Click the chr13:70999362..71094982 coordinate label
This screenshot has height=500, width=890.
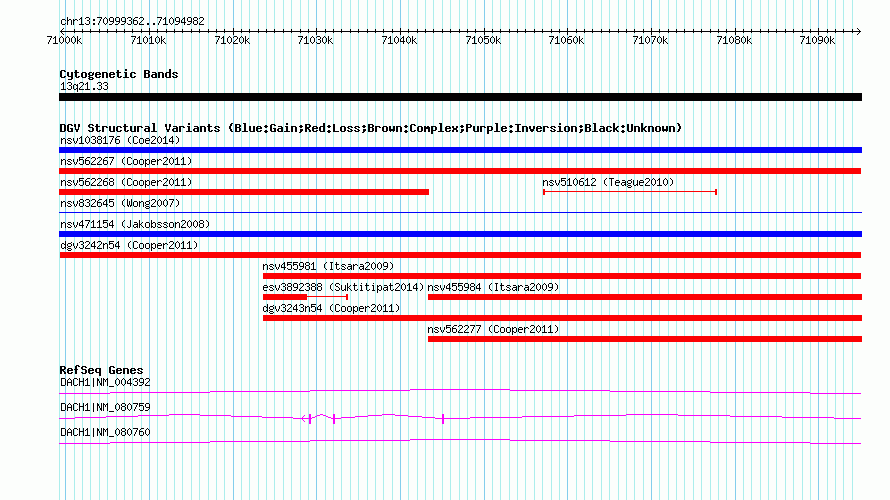click(x=132, y=21)
